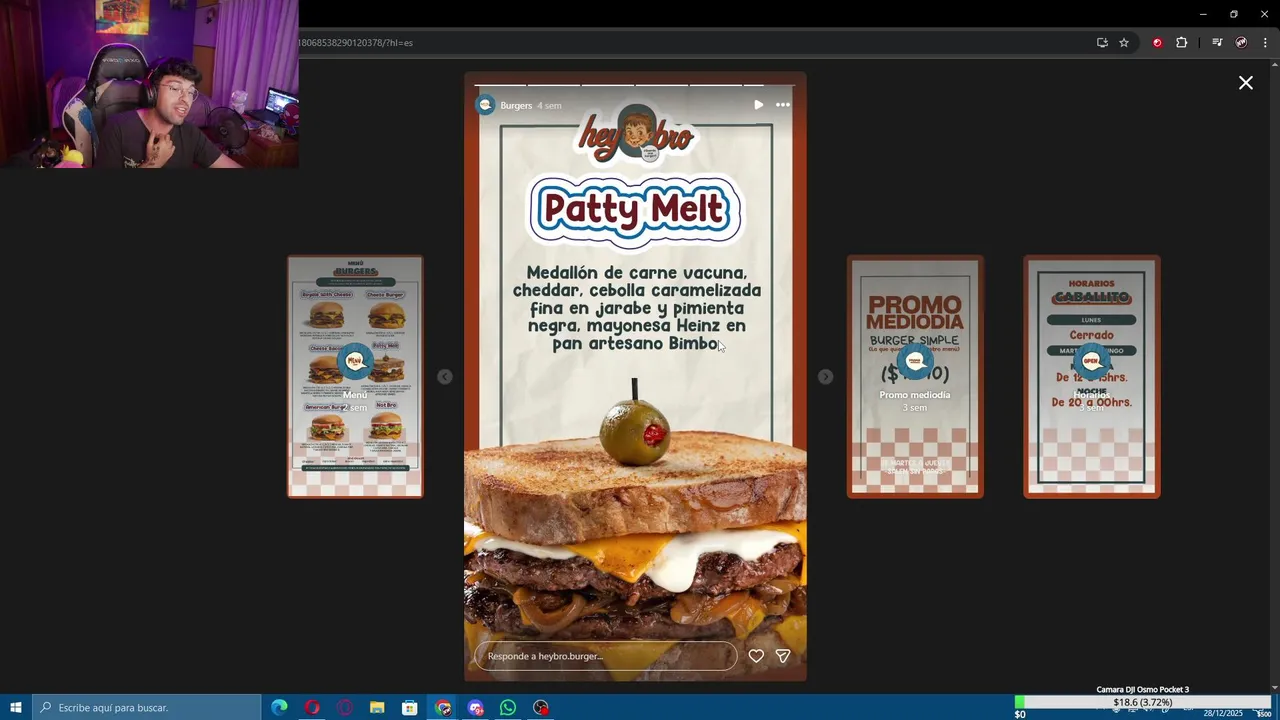Open File Explorer from the taskbar

pyautogui.click(x=377, y=708)
